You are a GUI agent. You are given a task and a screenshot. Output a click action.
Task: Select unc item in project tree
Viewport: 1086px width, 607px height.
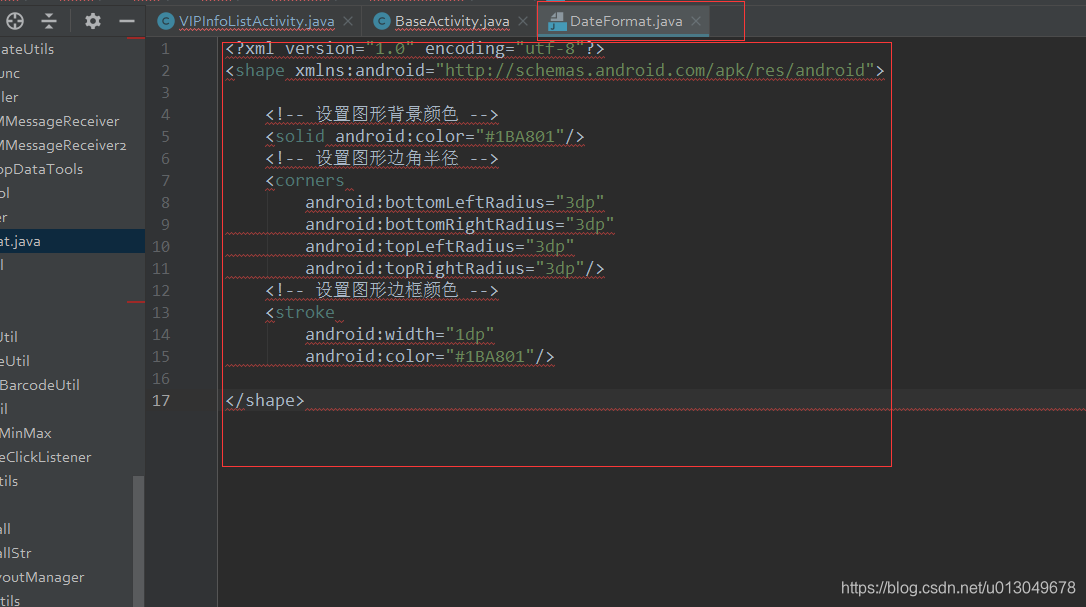click(10, 73)
